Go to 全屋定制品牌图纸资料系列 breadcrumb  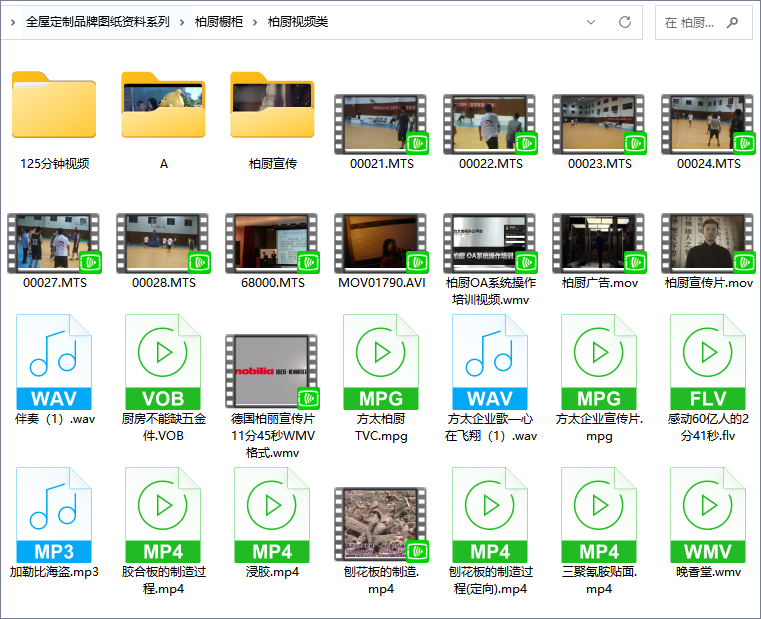tap(97, 22)
